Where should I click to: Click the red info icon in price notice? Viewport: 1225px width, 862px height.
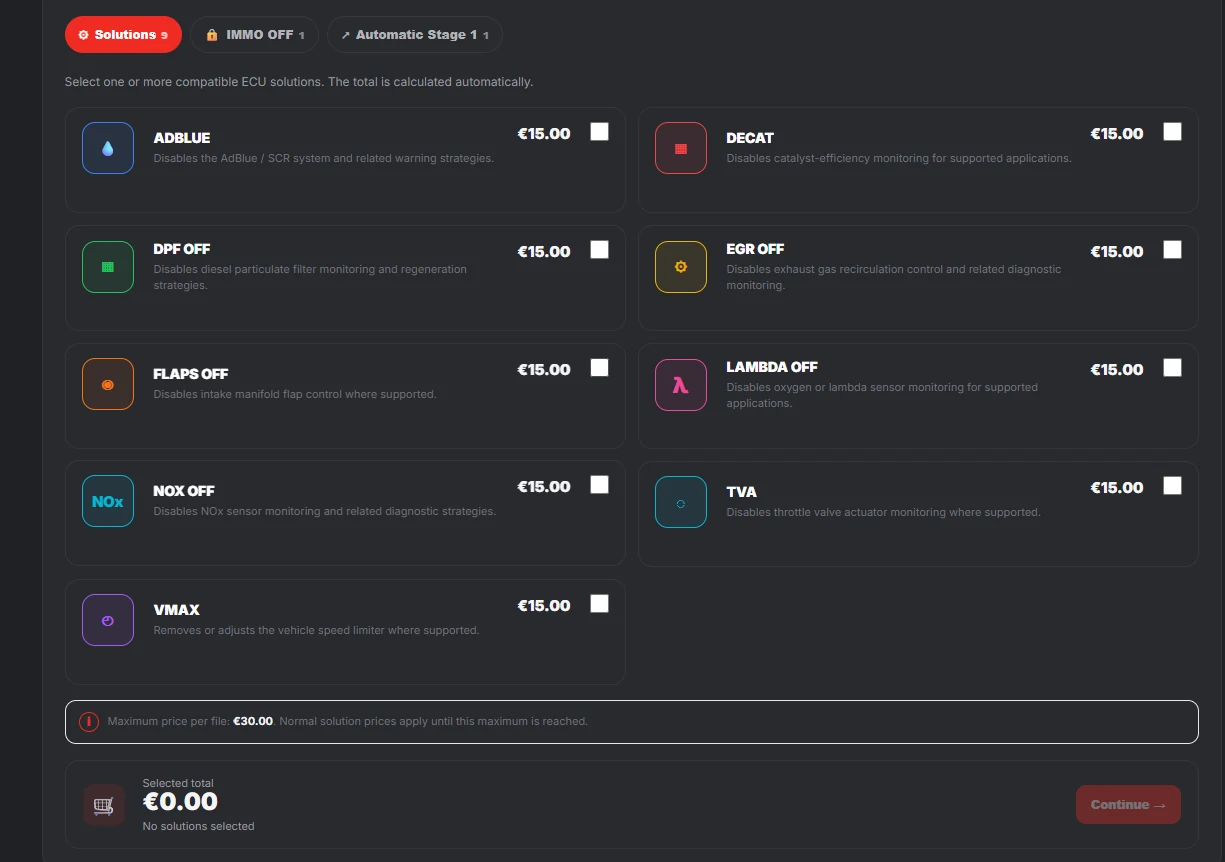(89, 721)
